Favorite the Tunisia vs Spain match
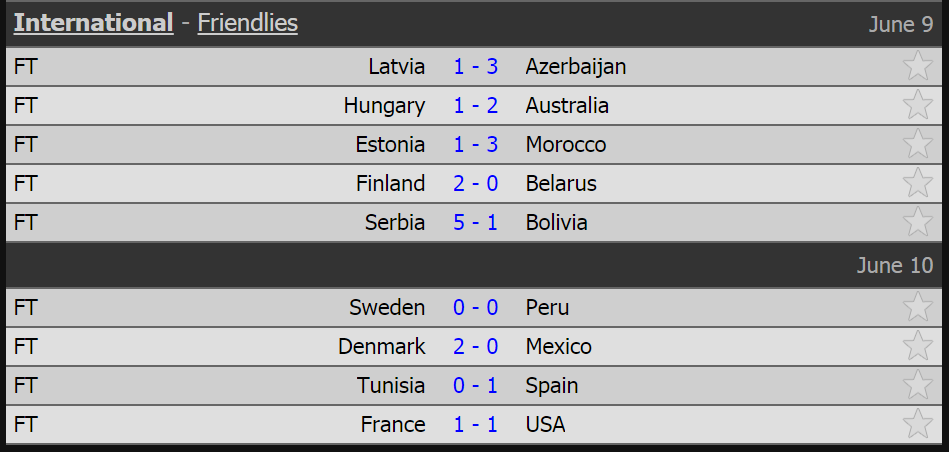 click(x=918, y=385)
